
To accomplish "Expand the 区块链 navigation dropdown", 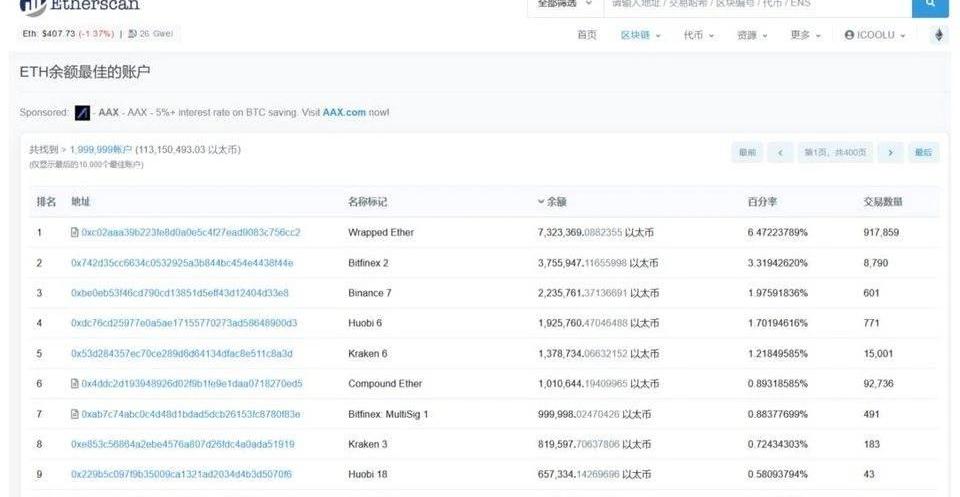I will [x=641, y=35].
